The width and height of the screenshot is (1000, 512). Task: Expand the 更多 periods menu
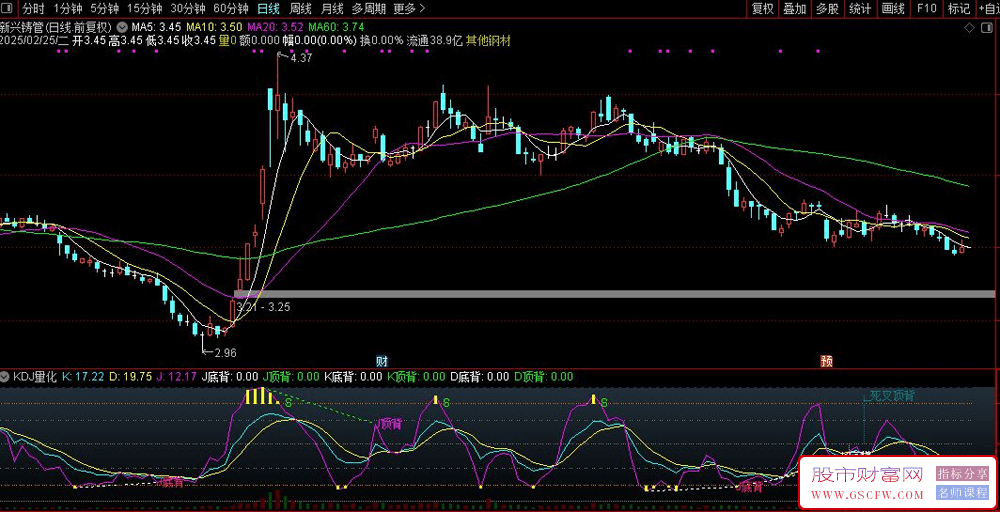click(x=405, y=9)
